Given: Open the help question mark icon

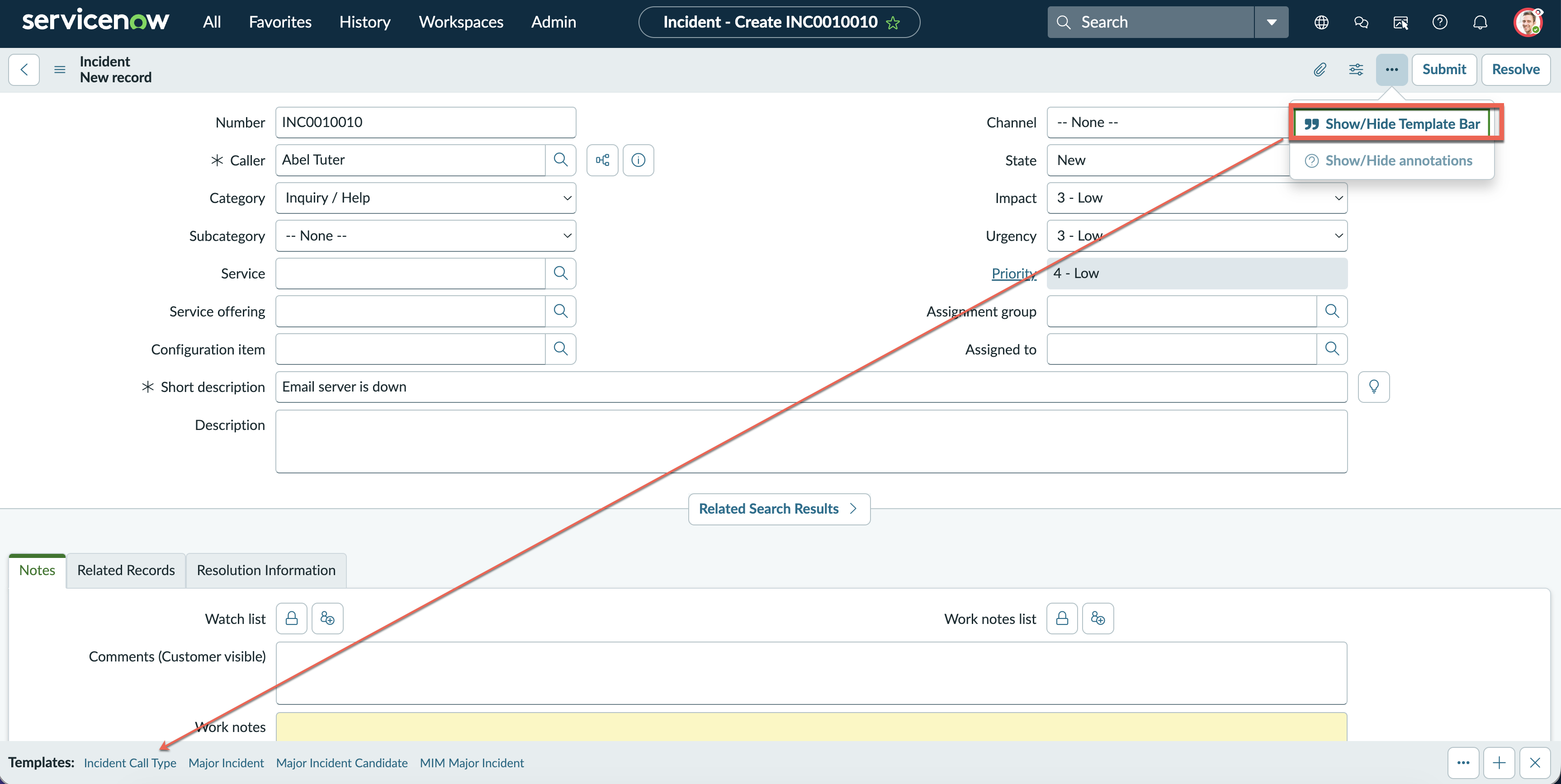Looking at the screenshot, I should pyautogui.click(x=1440, y=23).
